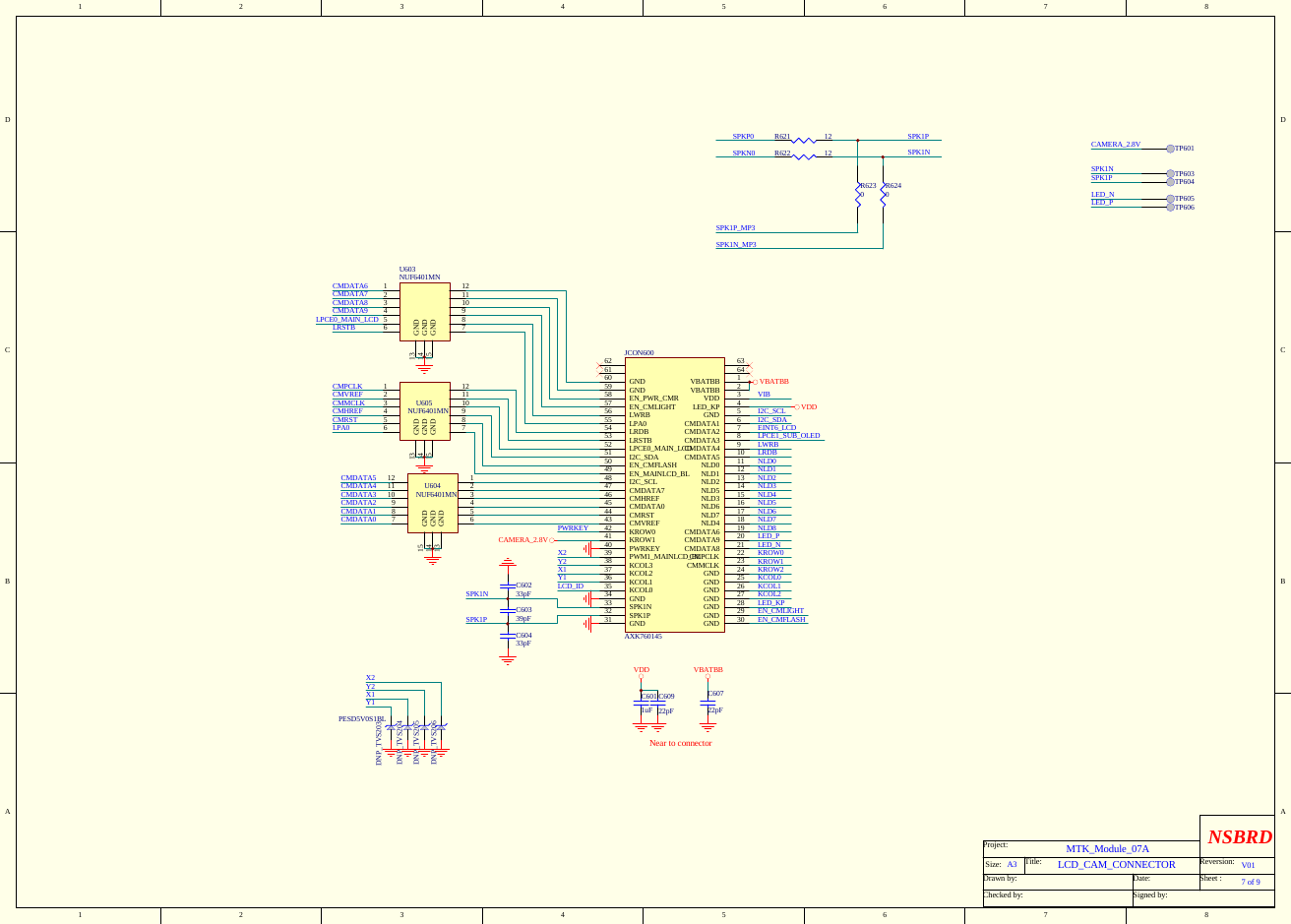Select the U605 NUF6401MN component symbol
This screenshot has width=1291, height=924.
pyautogui.click(x=423, y=411)
